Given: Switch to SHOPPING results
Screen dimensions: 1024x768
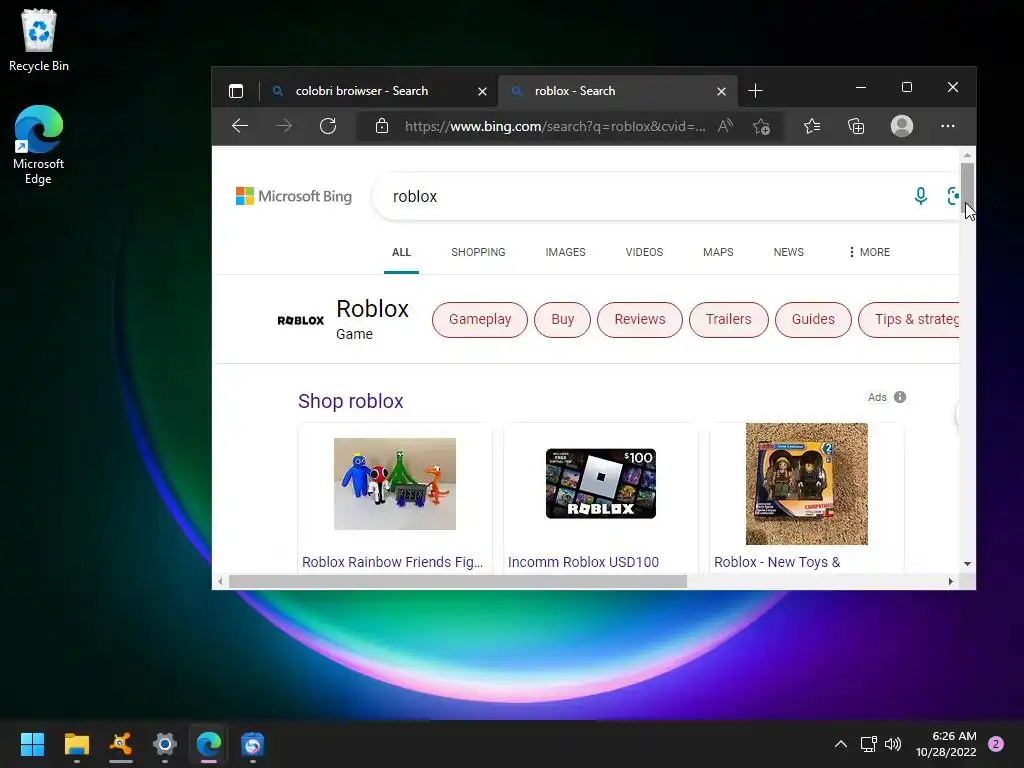Looking at the screenshot, I should (478, 252).
